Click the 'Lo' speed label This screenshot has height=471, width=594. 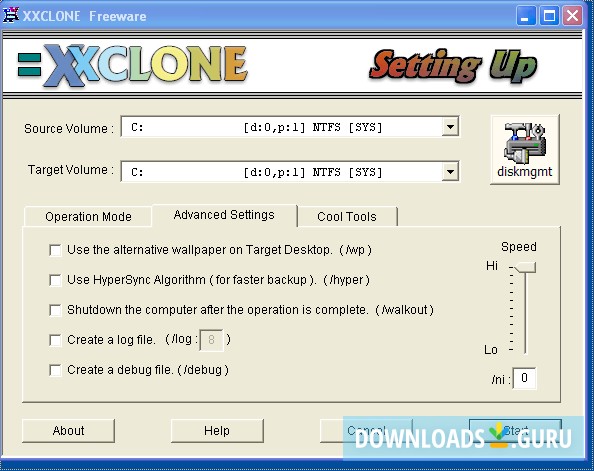tap(491, 349)
